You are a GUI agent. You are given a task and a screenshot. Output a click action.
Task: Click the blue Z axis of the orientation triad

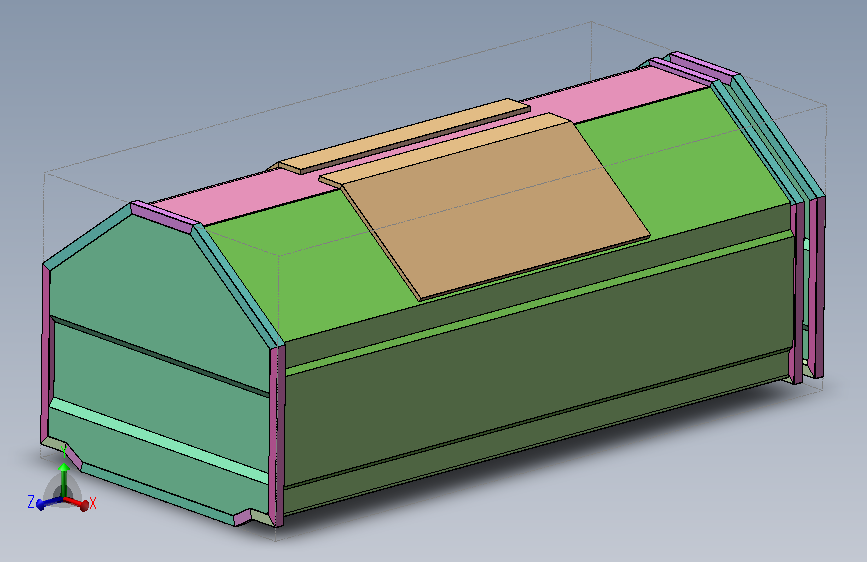tap(49, 503)
